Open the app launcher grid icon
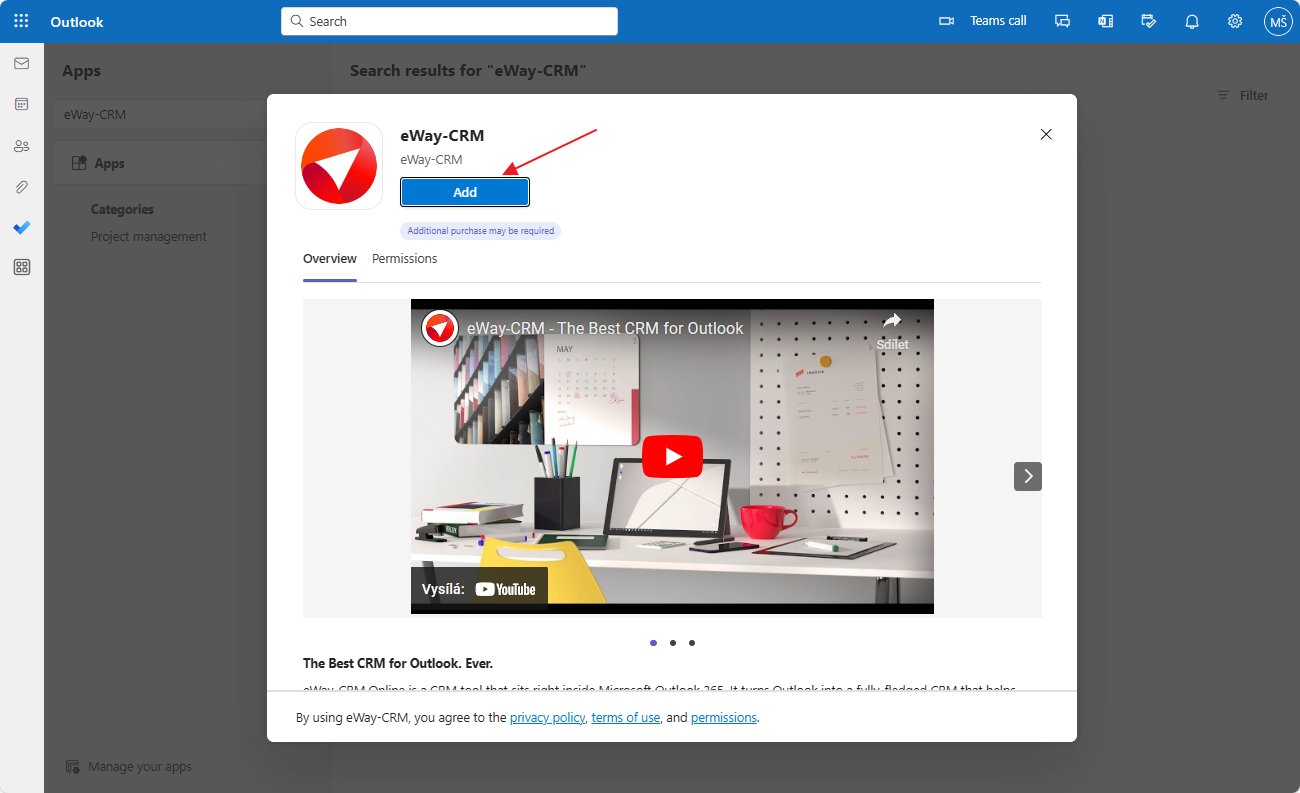 click(21, 21)
